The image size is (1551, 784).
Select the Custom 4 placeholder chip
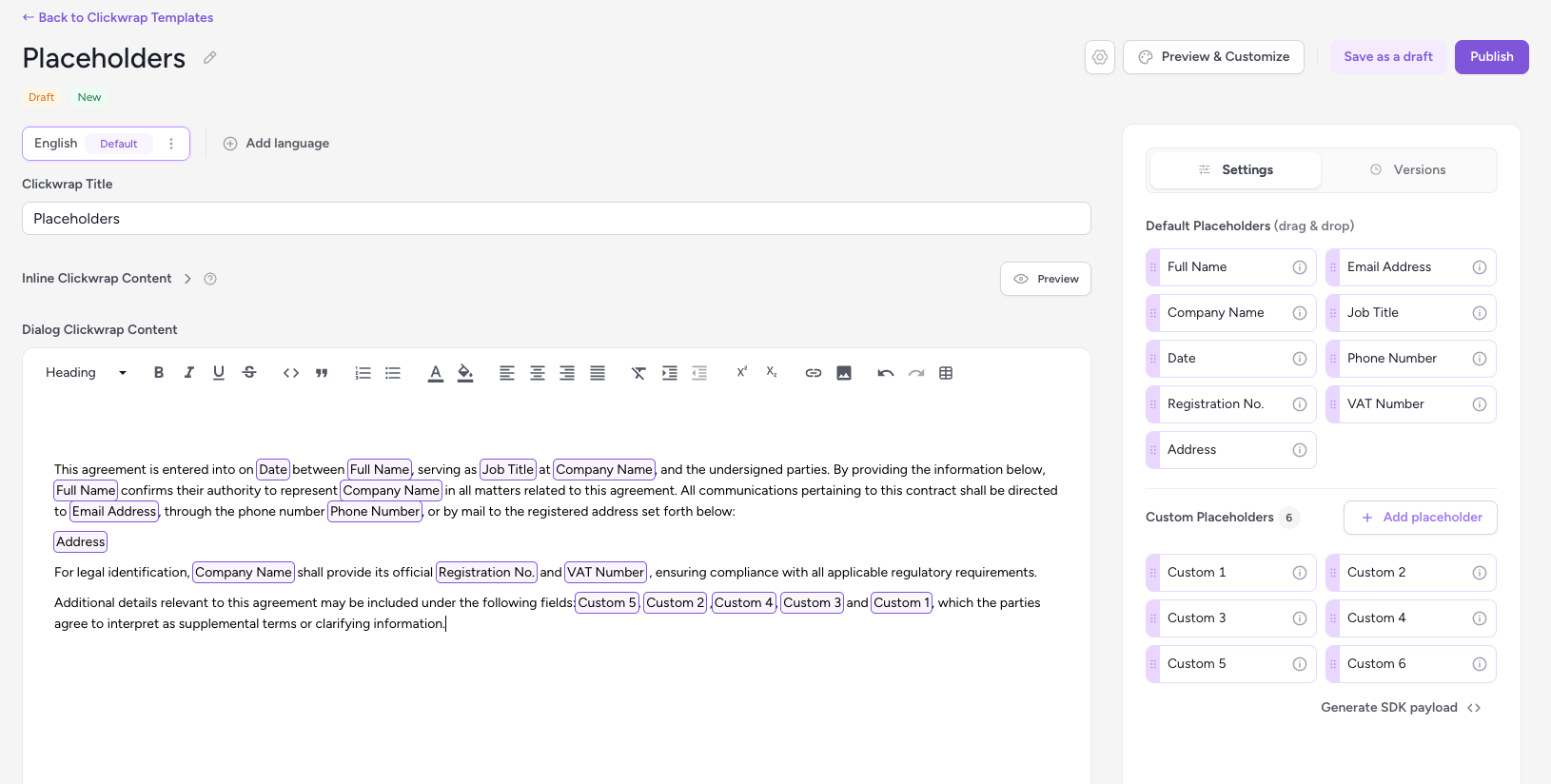tap(1410, 618)
